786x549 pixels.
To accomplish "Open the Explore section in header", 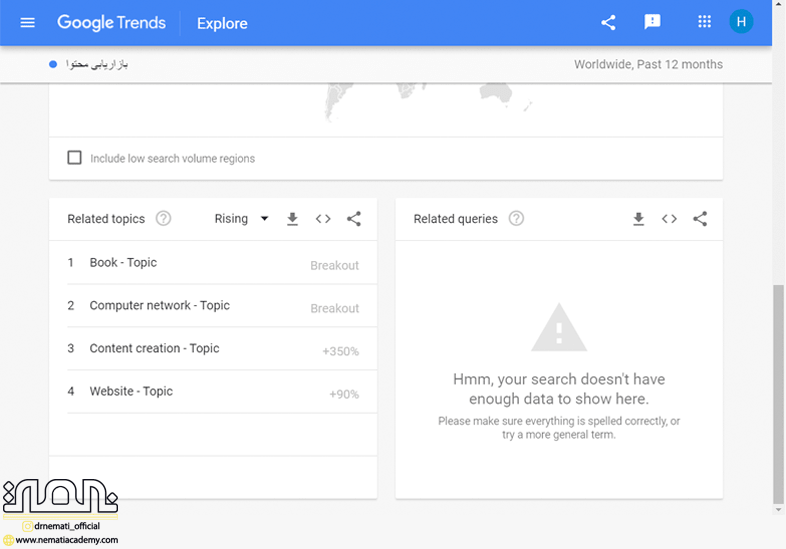I will pyautogui.click(x=222, y=23).
